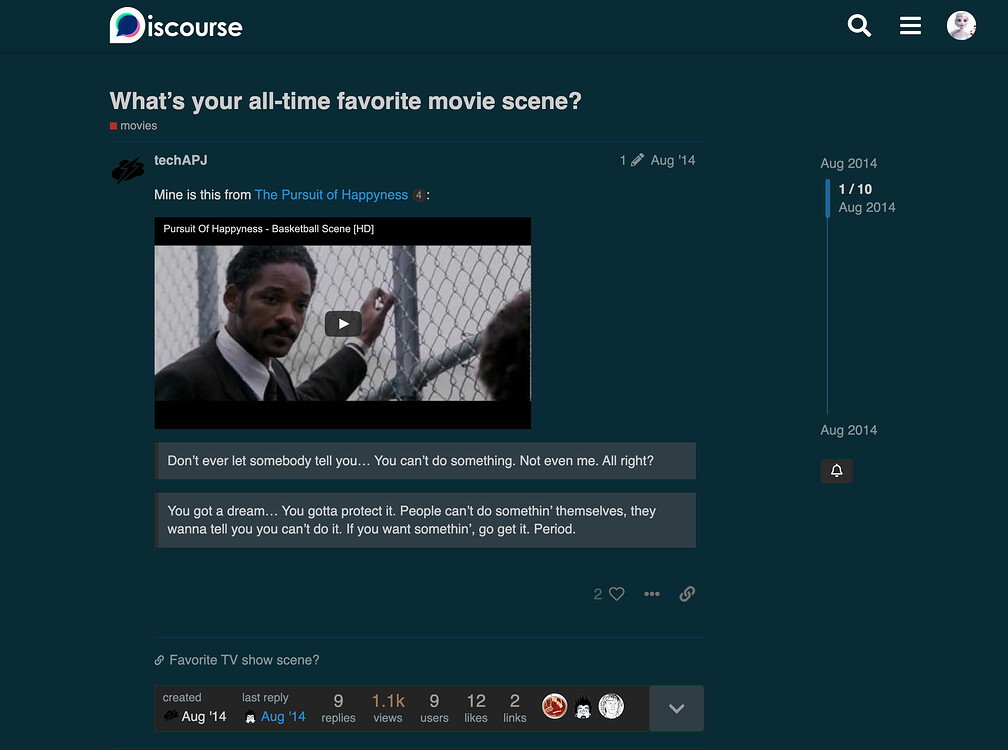Like the post with heart icon
Viewport: 1008px width, 750px height.
[x=616, y=594]
